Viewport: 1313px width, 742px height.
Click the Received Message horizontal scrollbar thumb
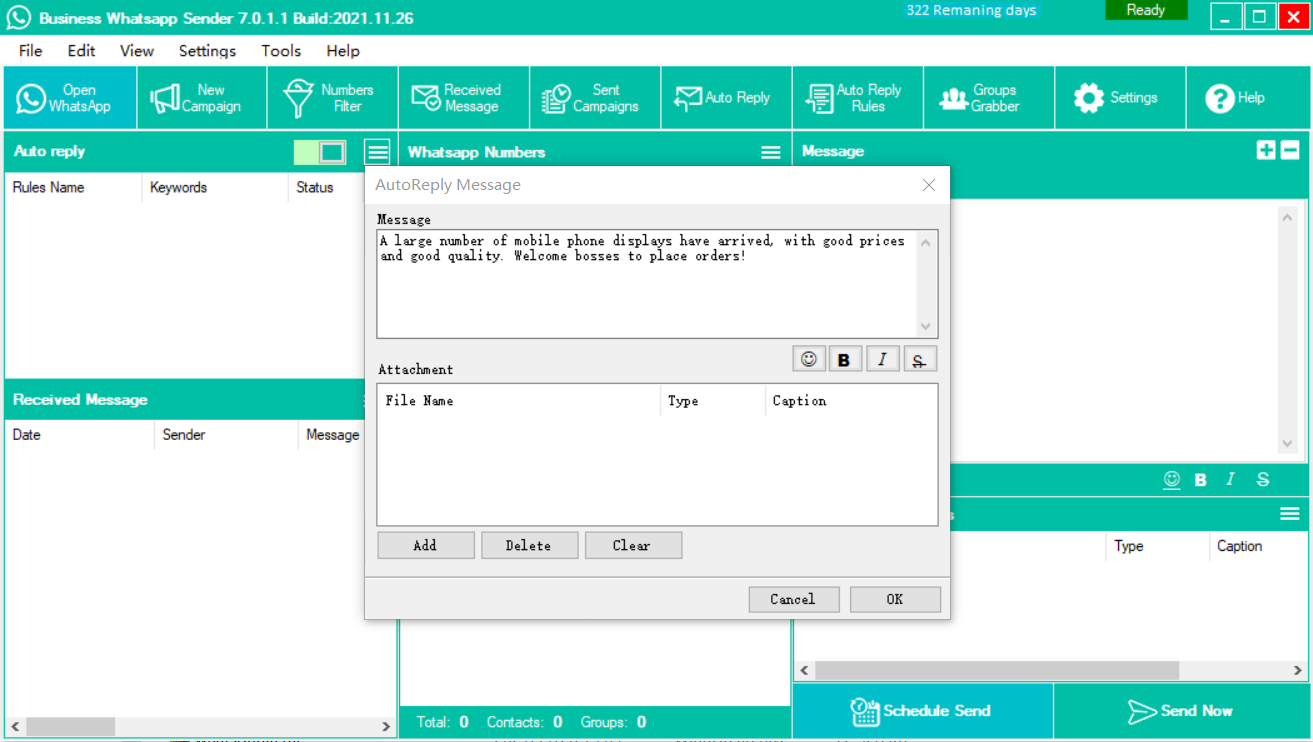point(70,726)
